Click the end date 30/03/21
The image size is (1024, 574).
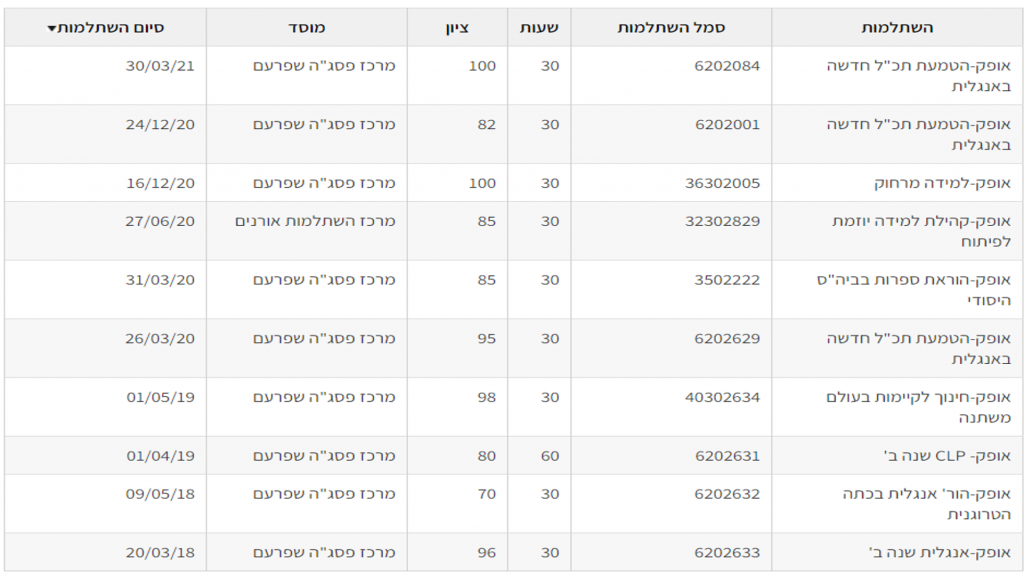click(x=160, y=66)
